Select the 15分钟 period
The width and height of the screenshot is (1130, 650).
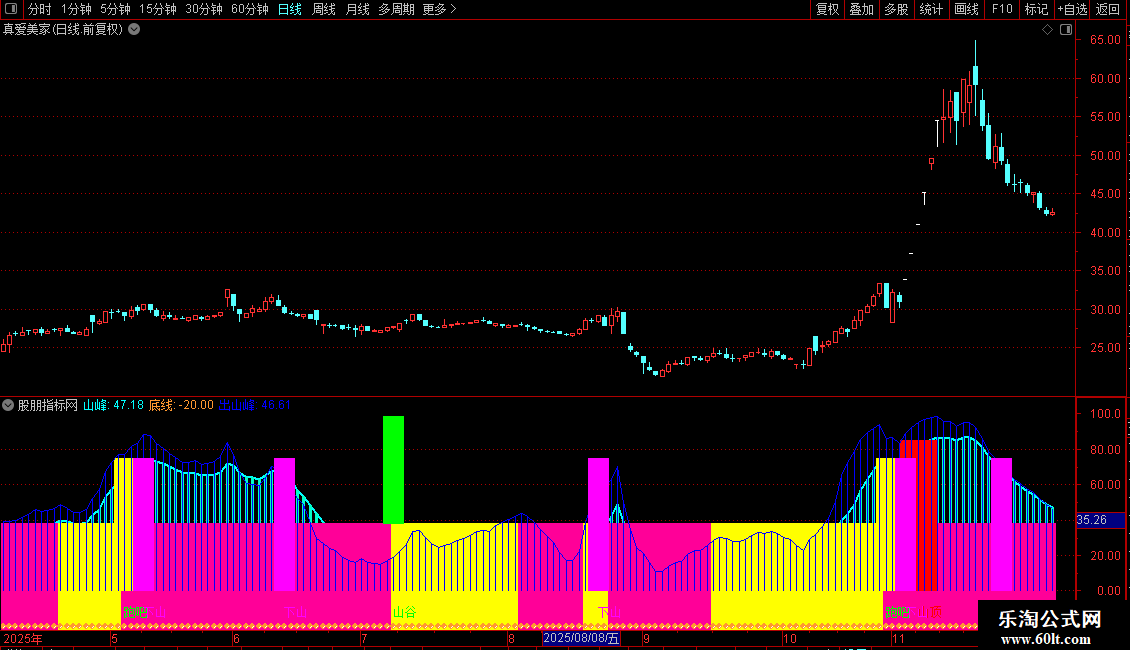158,9
